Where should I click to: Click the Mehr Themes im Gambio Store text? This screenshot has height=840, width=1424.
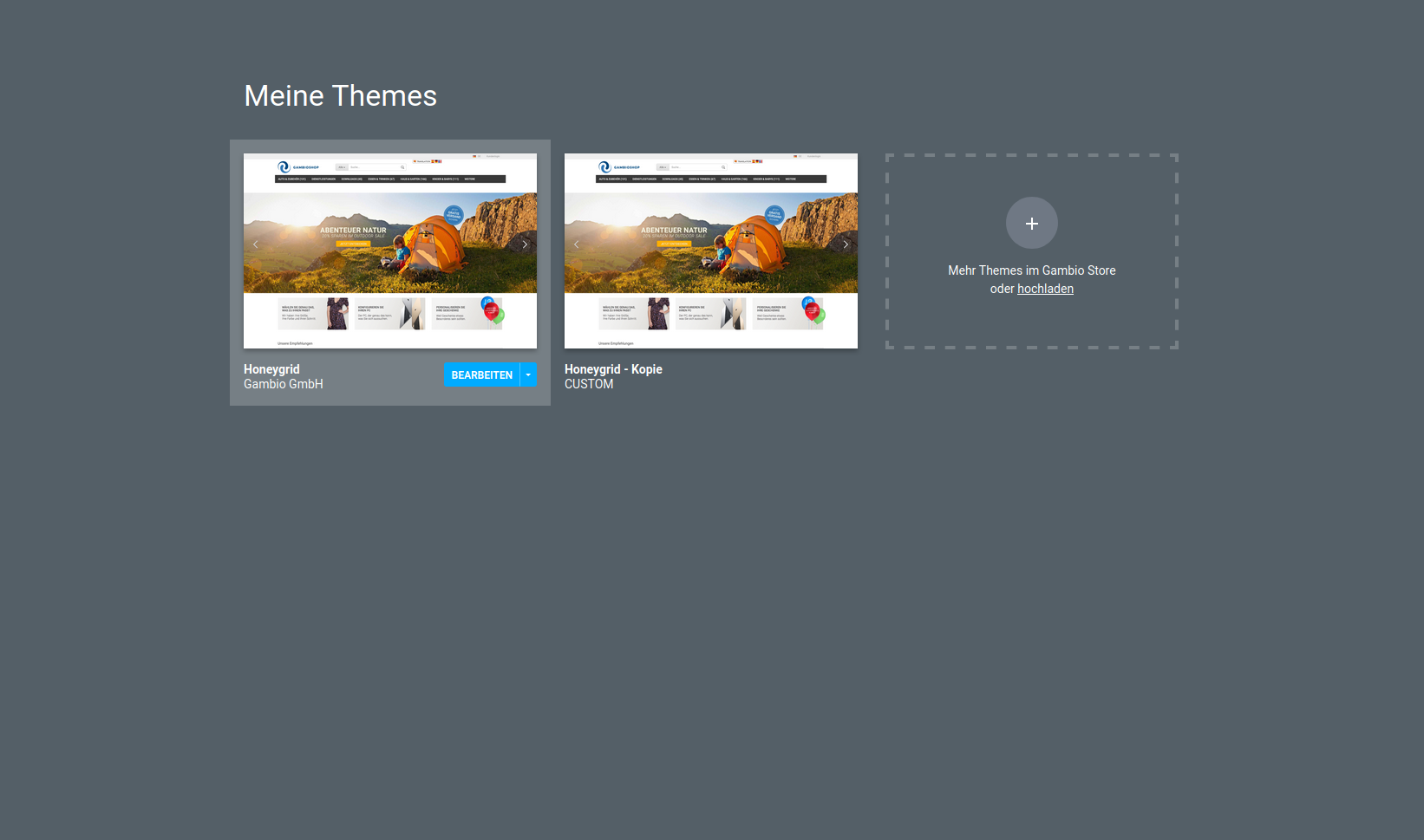coord(1031,270)
